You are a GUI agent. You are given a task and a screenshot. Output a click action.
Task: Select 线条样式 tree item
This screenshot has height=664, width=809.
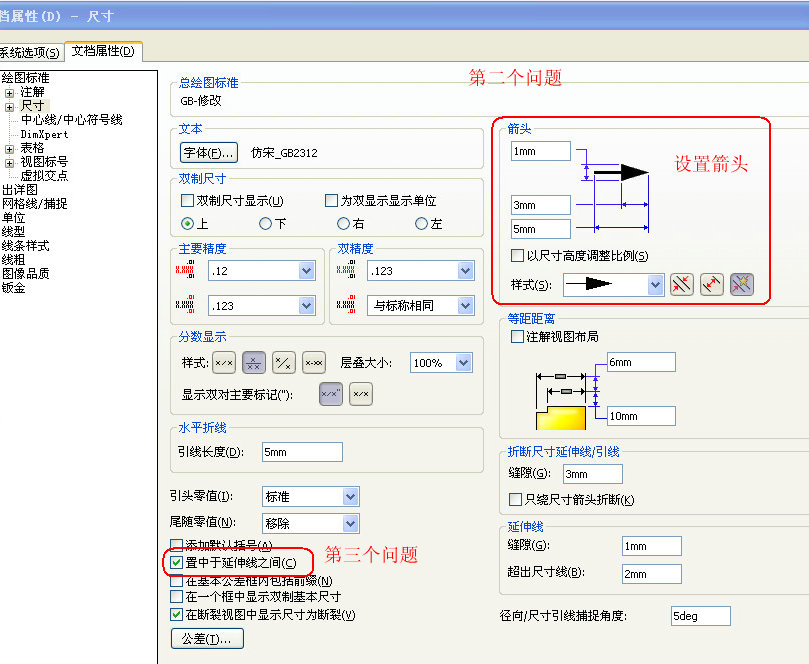point(26,245)
